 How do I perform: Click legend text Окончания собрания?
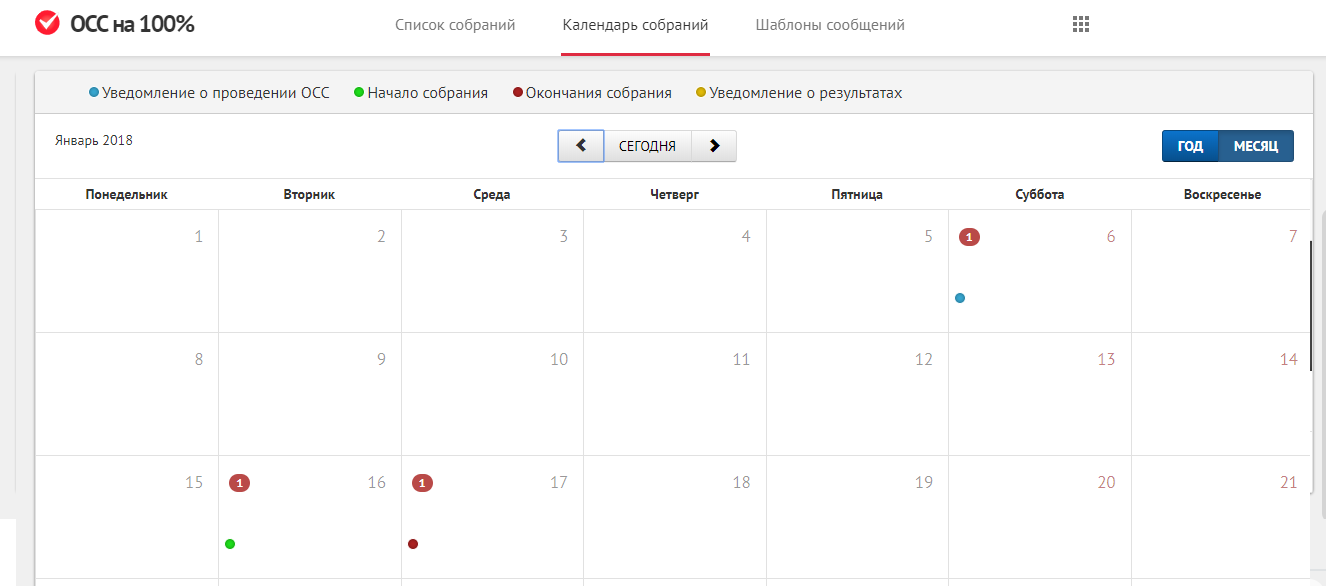click(x=598, y=93)
